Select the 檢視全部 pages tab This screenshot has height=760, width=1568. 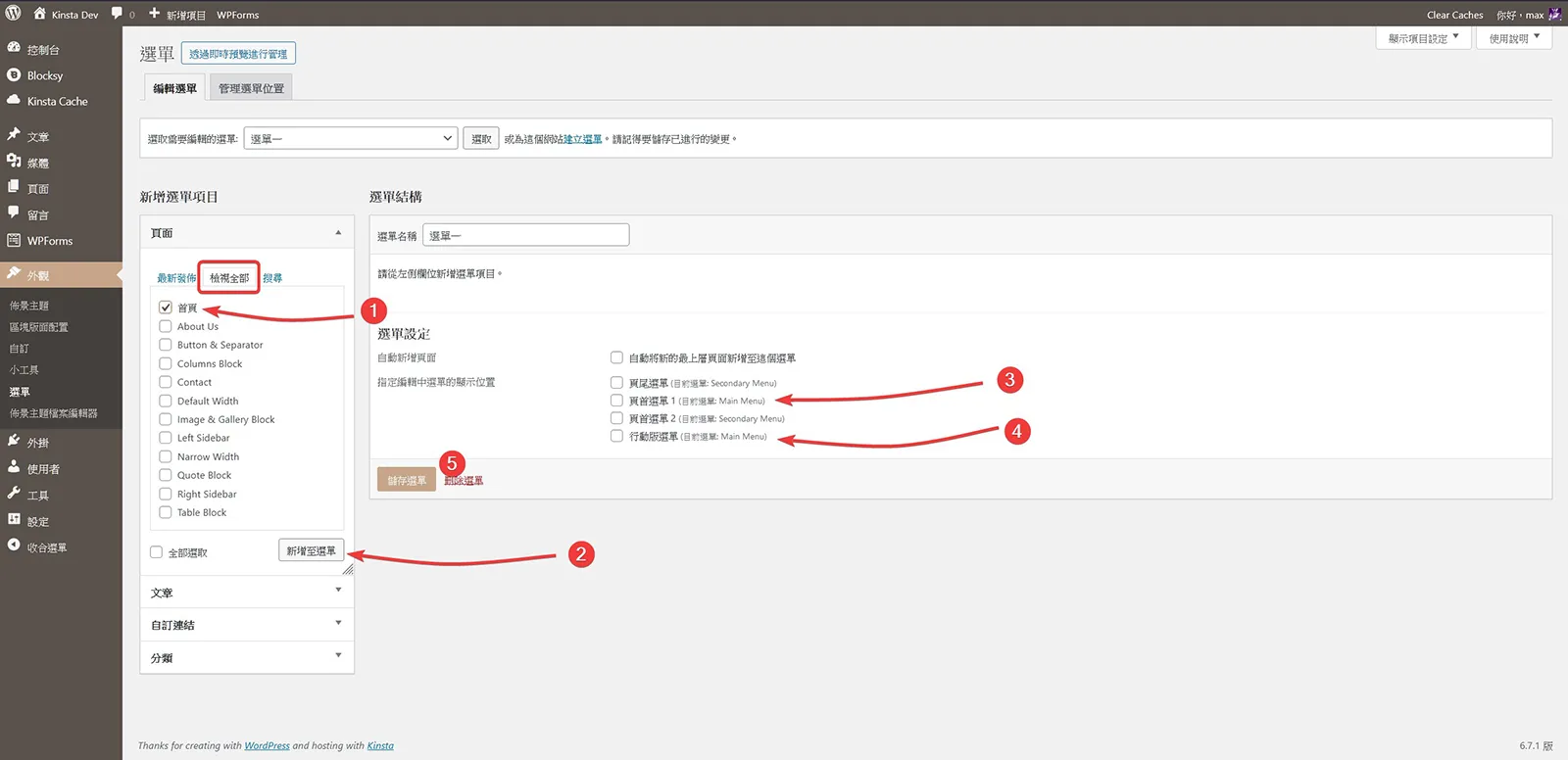(229, 278)
